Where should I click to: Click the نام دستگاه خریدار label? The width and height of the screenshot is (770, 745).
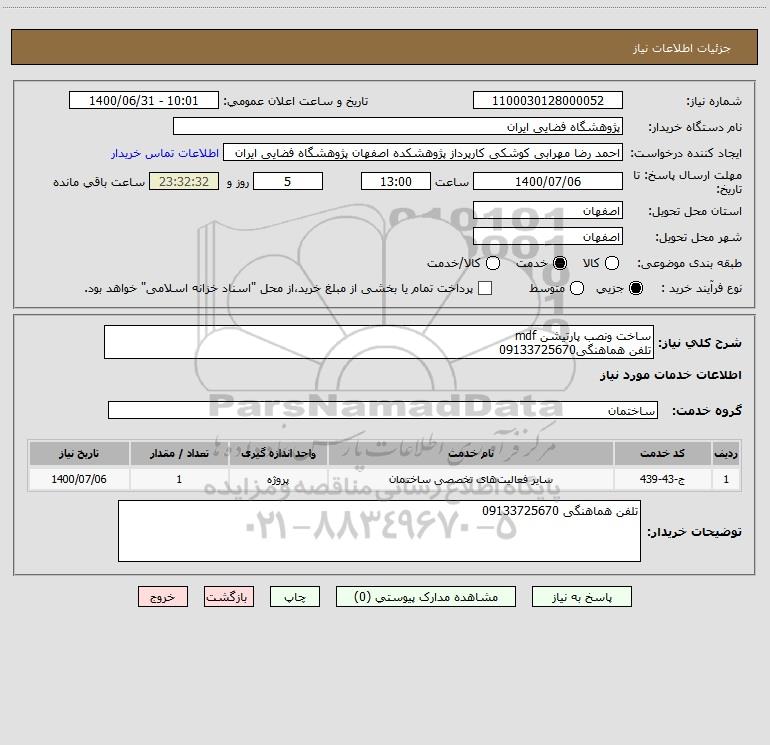coord(695,127)
